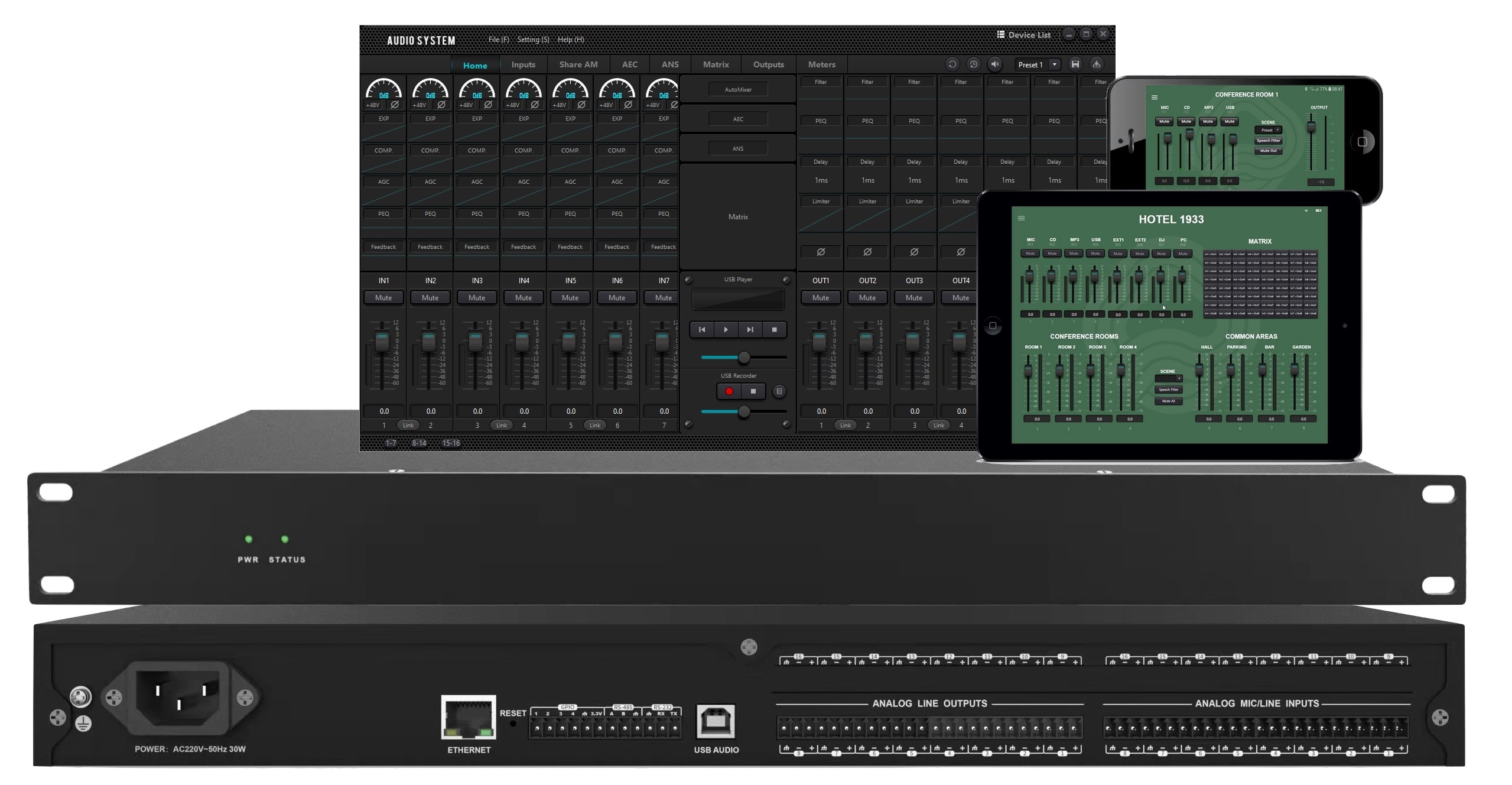1512x785 pixels.
Task: Click the history restore clock icon
Action: tap(973, 64)
